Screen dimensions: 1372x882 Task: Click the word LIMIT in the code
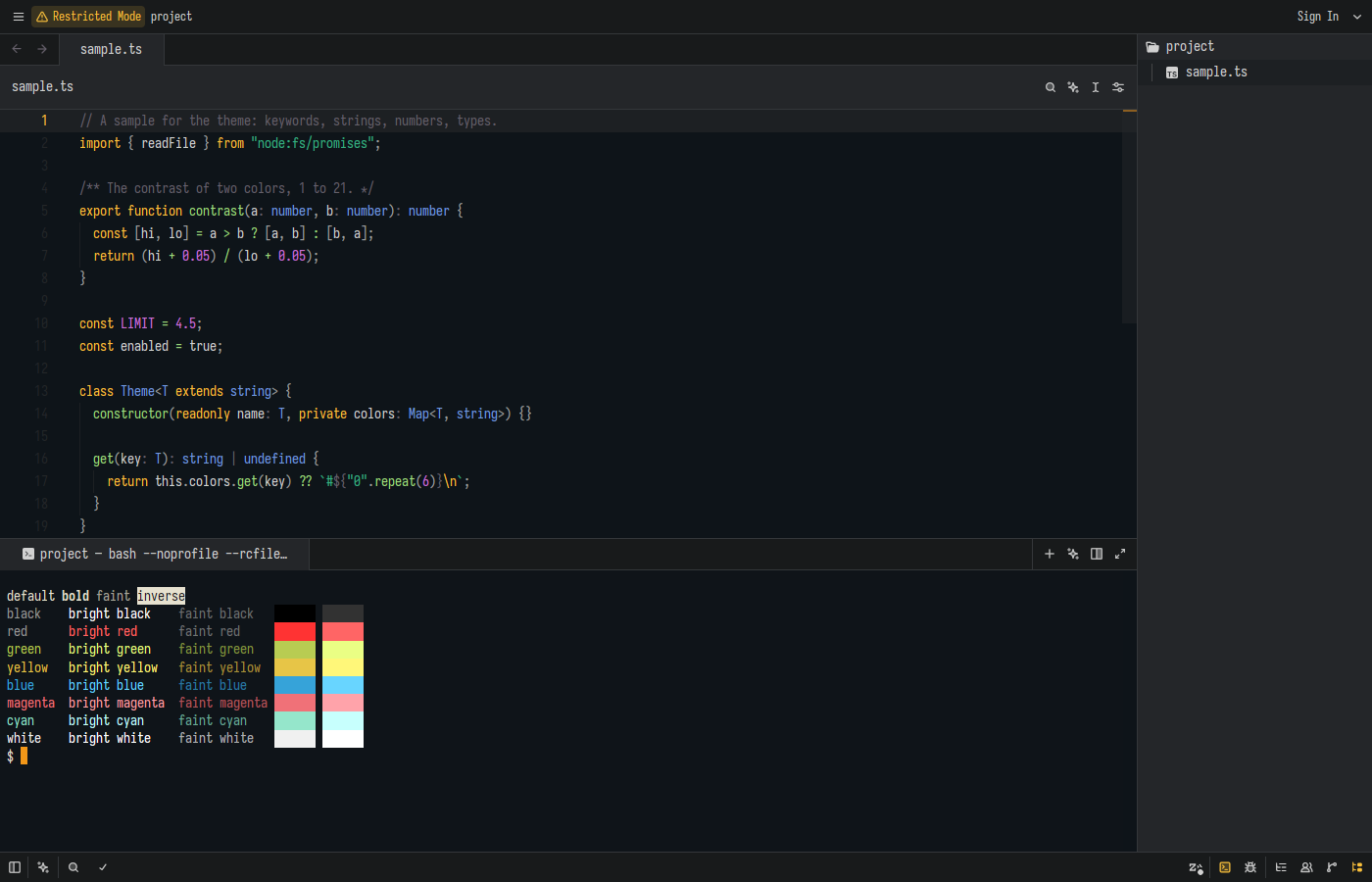tap(138, 323)
